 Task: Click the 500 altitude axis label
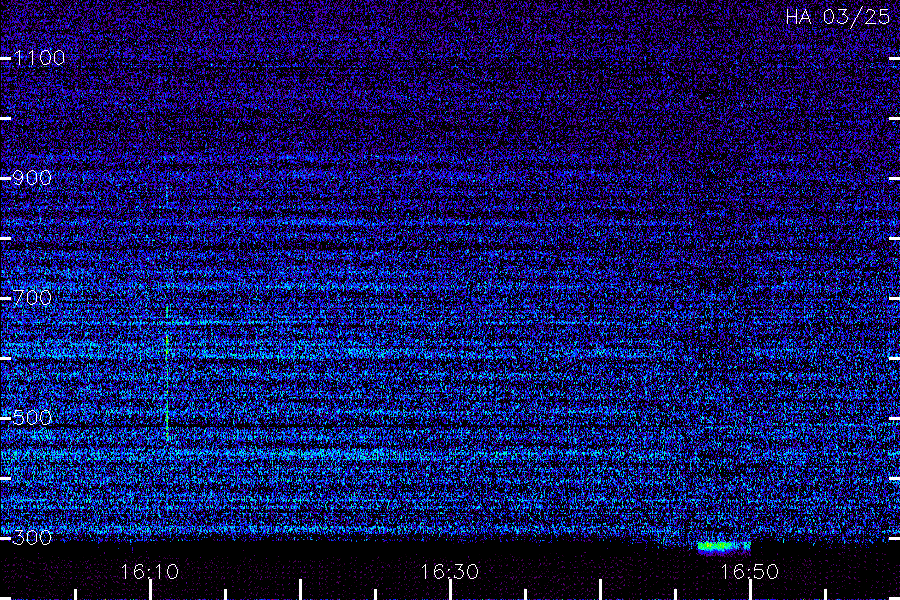coord(32,417)
